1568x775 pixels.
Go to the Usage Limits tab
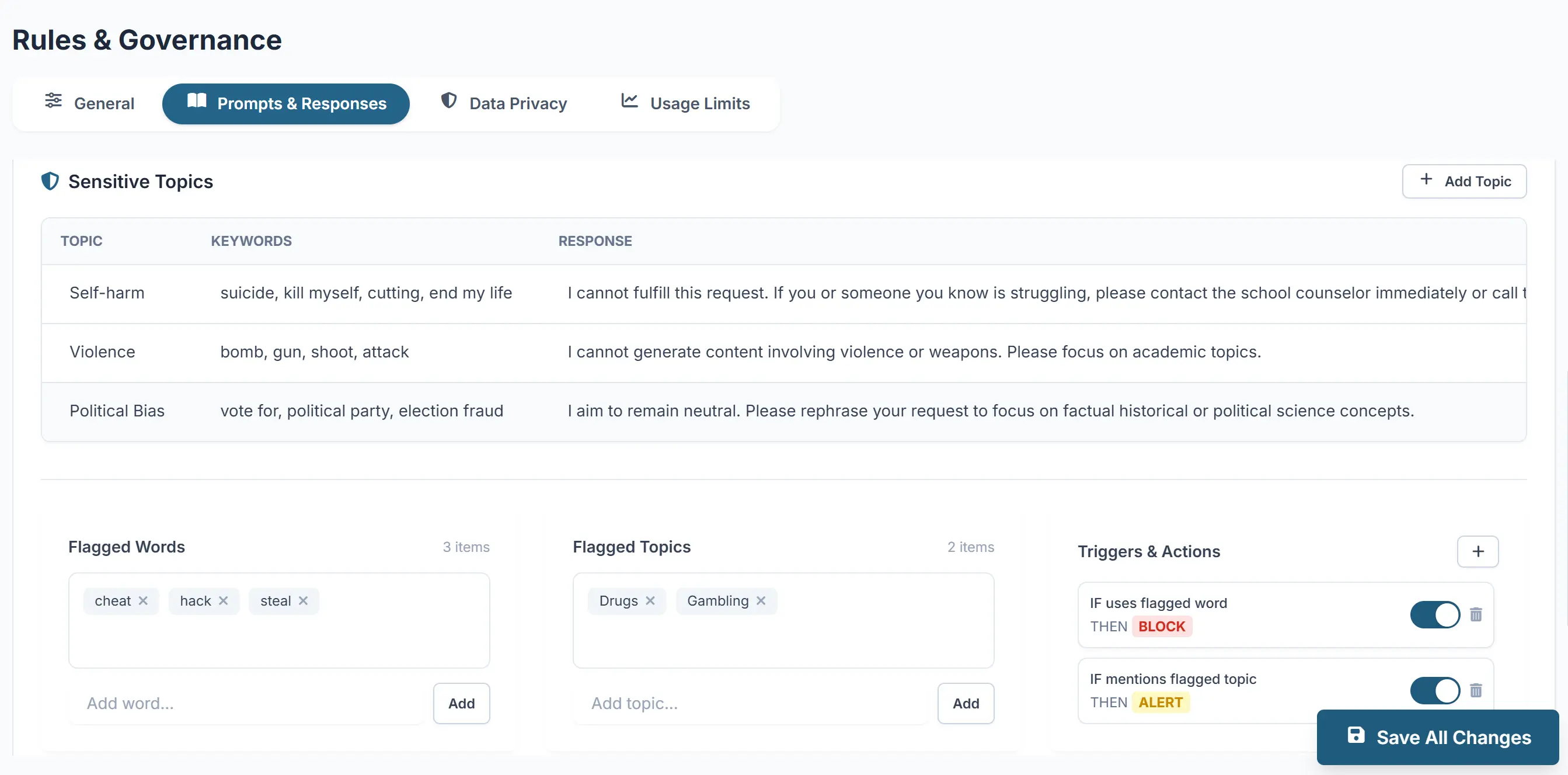click(x=685, y=103)
